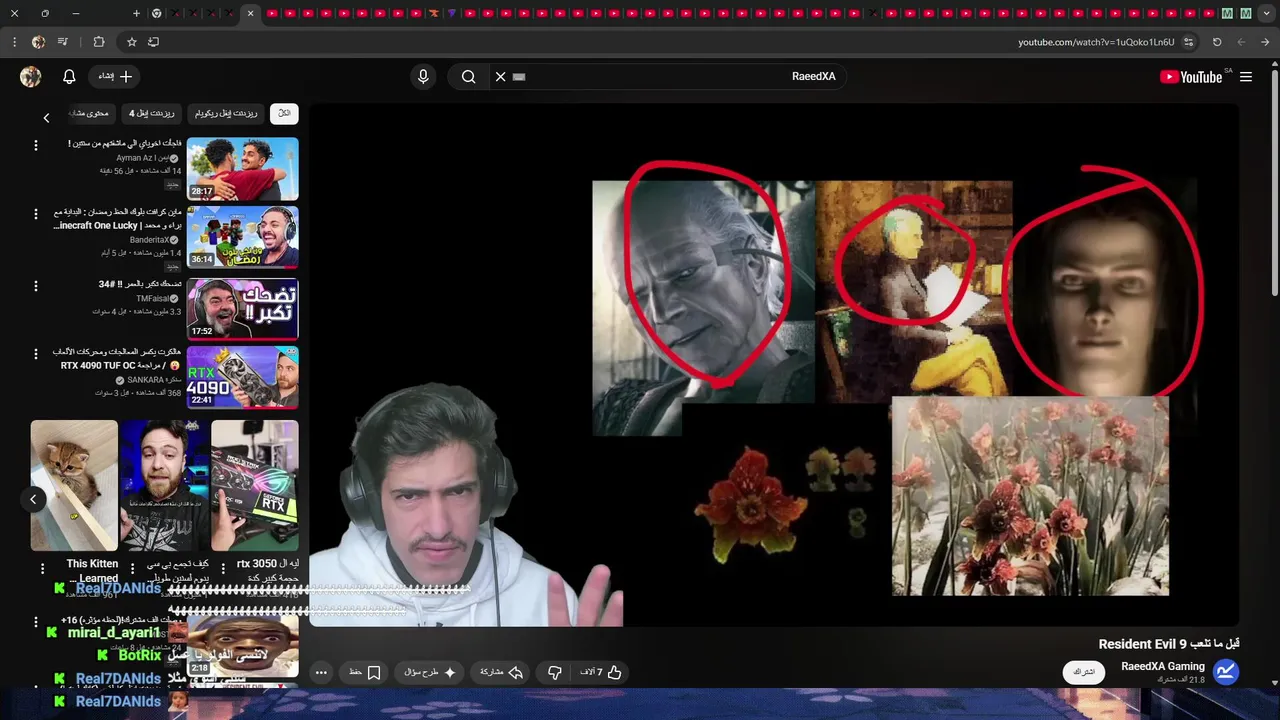Open the browser three-dot menu
This screenshot has height=720, width=1280.
(x=14, y=42)
